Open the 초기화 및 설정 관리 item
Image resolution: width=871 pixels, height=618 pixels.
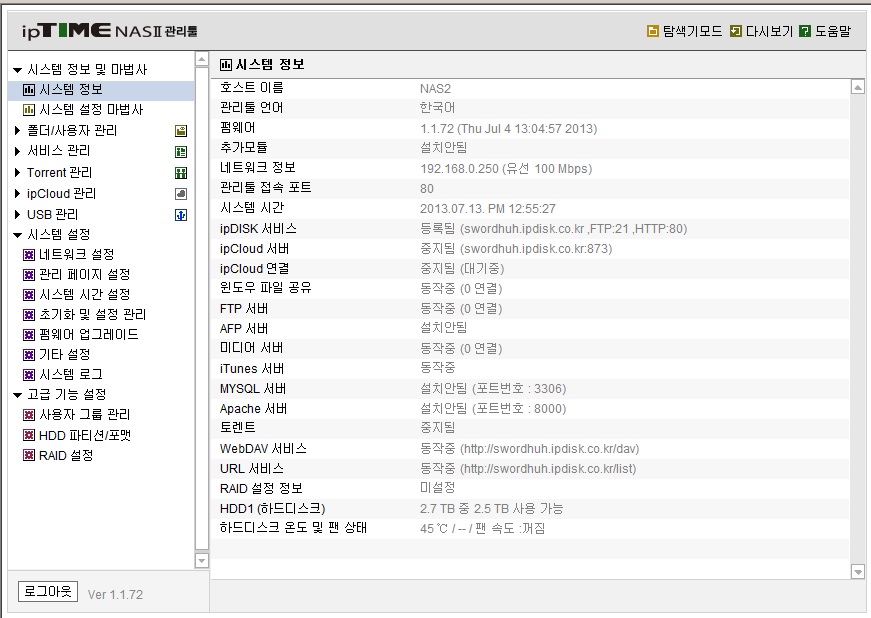92,314
